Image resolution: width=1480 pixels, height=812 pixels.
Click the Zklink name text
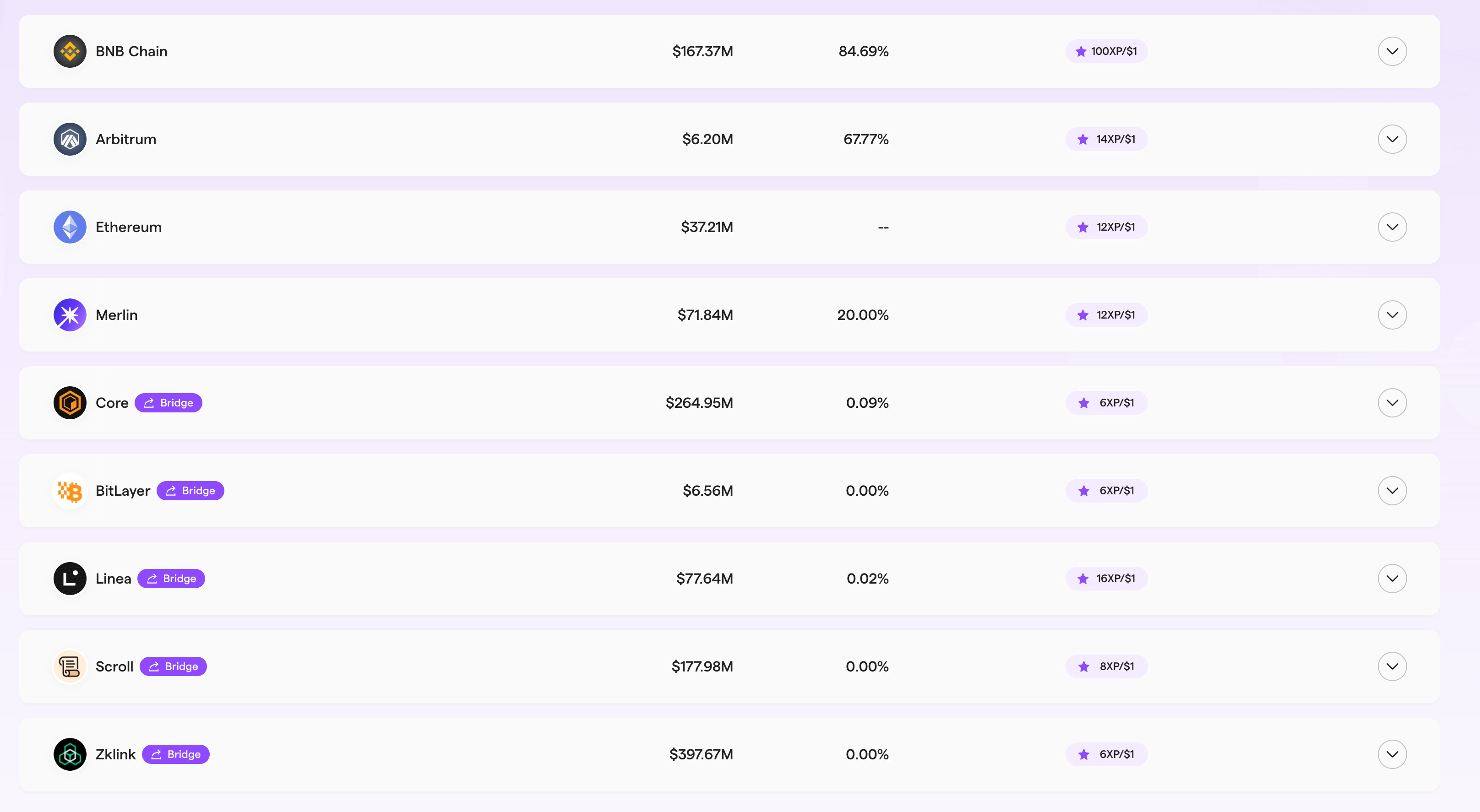click(115, 754)
